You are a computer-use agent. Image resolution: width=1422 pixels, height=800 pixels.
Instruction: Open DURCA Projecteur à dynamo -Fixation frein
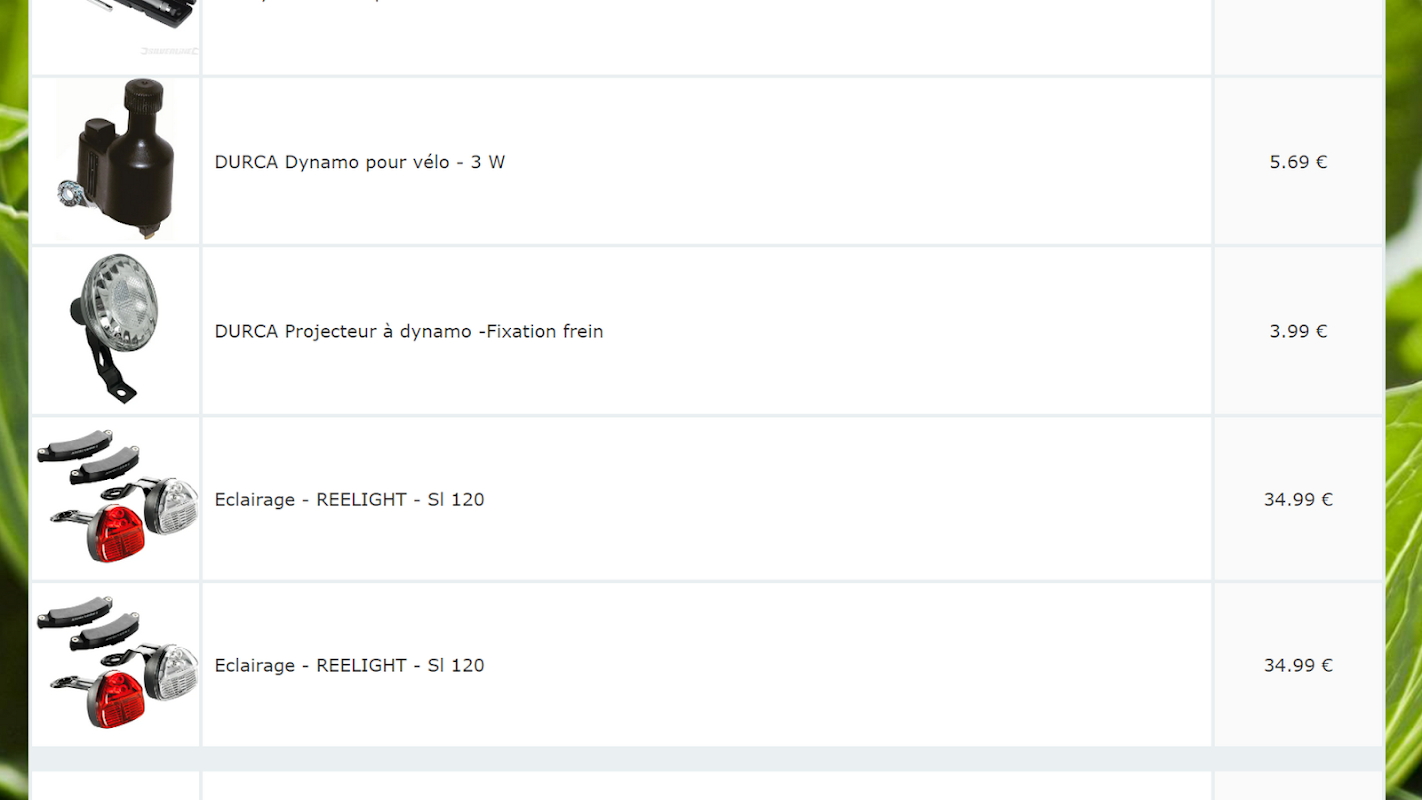[409, 331]
